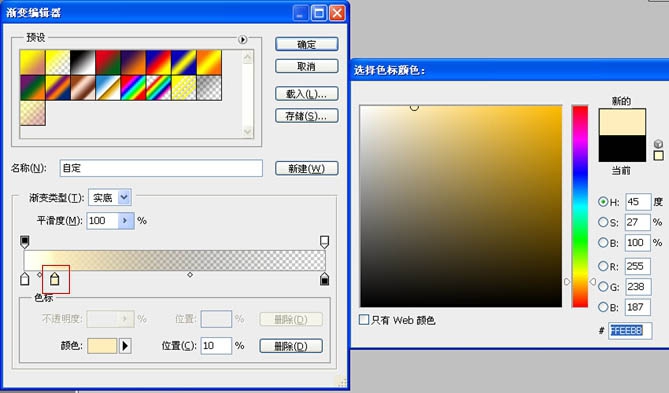Screen dimensions: 669x393
Task: Select the custom cream preset in third row
Action: pos(32,113)
